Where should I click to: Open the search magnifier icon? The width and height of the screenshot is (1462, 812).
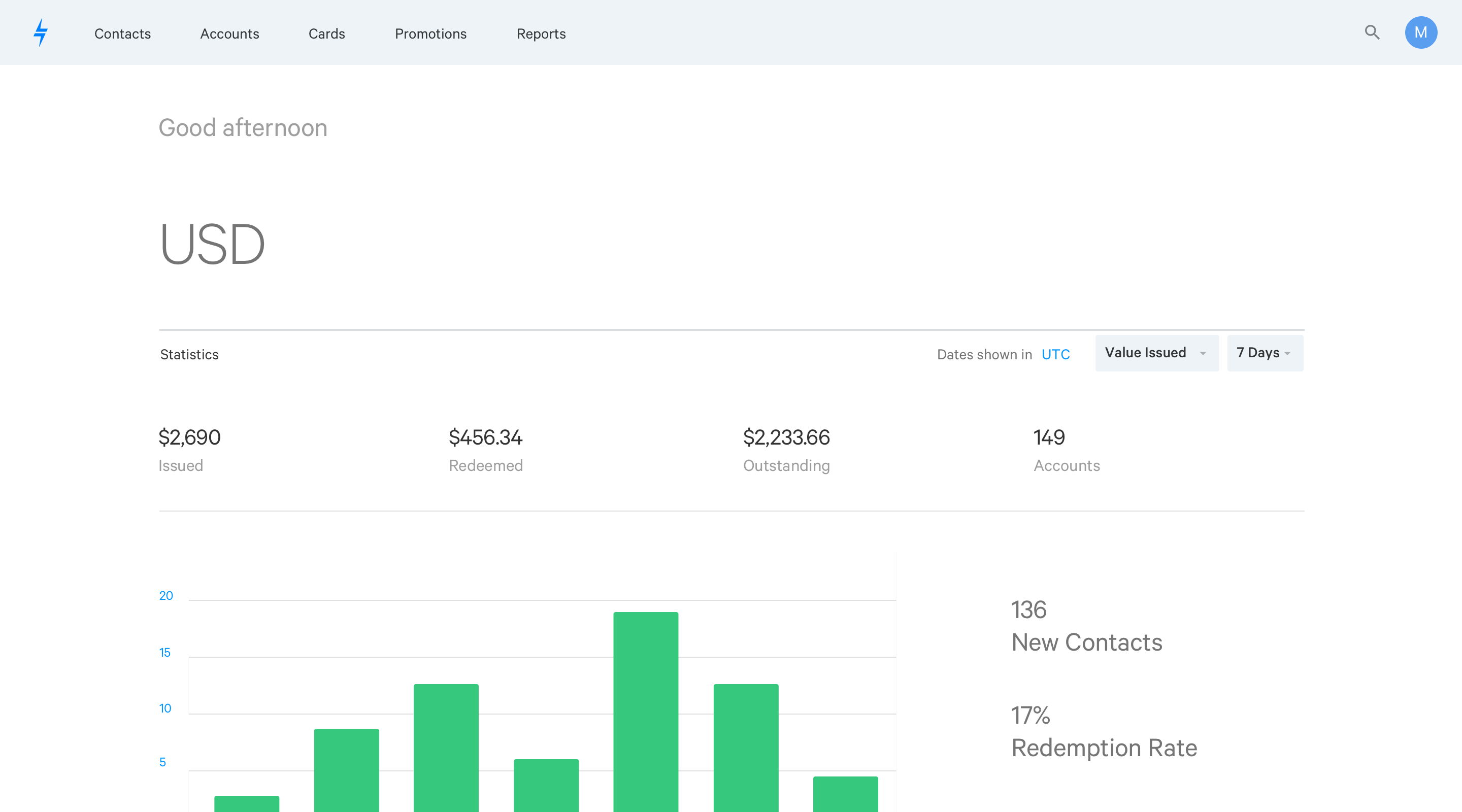click(x=1372, y=32)
